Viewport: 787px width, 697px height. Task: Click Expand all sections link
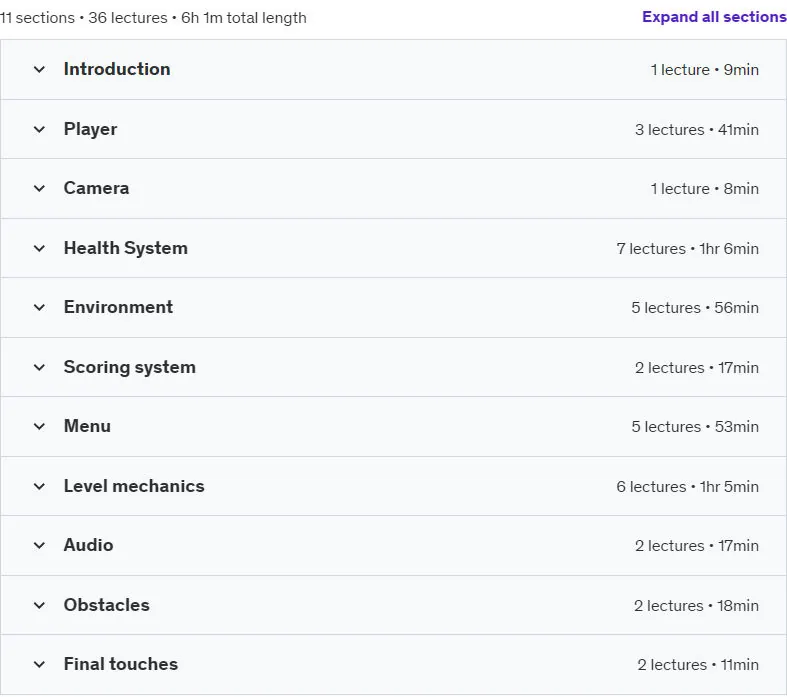tap(714, 17)
